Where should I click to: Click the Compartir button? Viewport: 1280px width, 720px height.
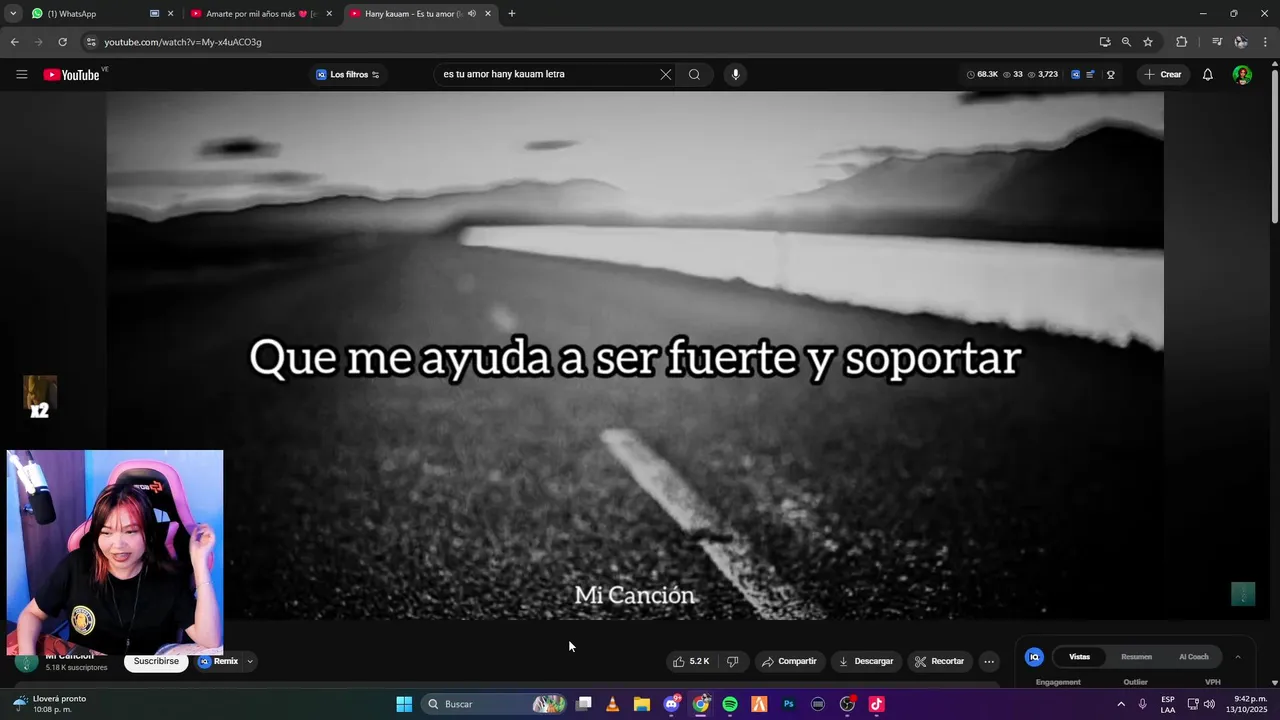coord(788,662)
